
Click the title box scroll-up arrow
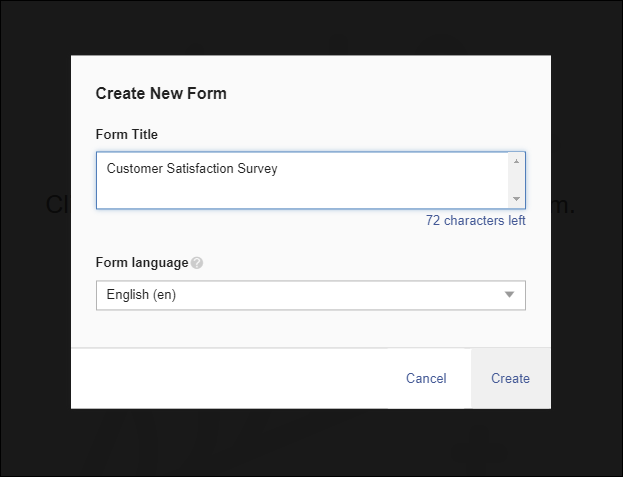pos(516,161)
